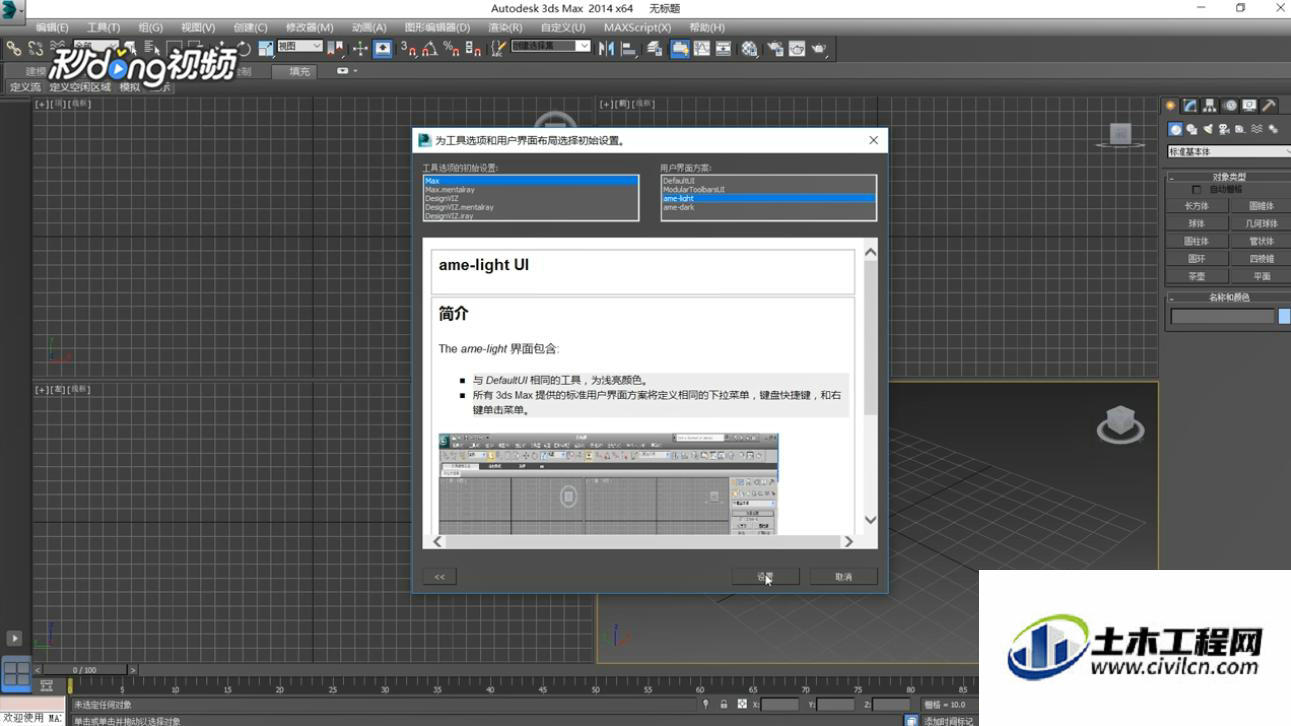Open the 视图 reference coordinate dropdown

(x=300, y=46)
